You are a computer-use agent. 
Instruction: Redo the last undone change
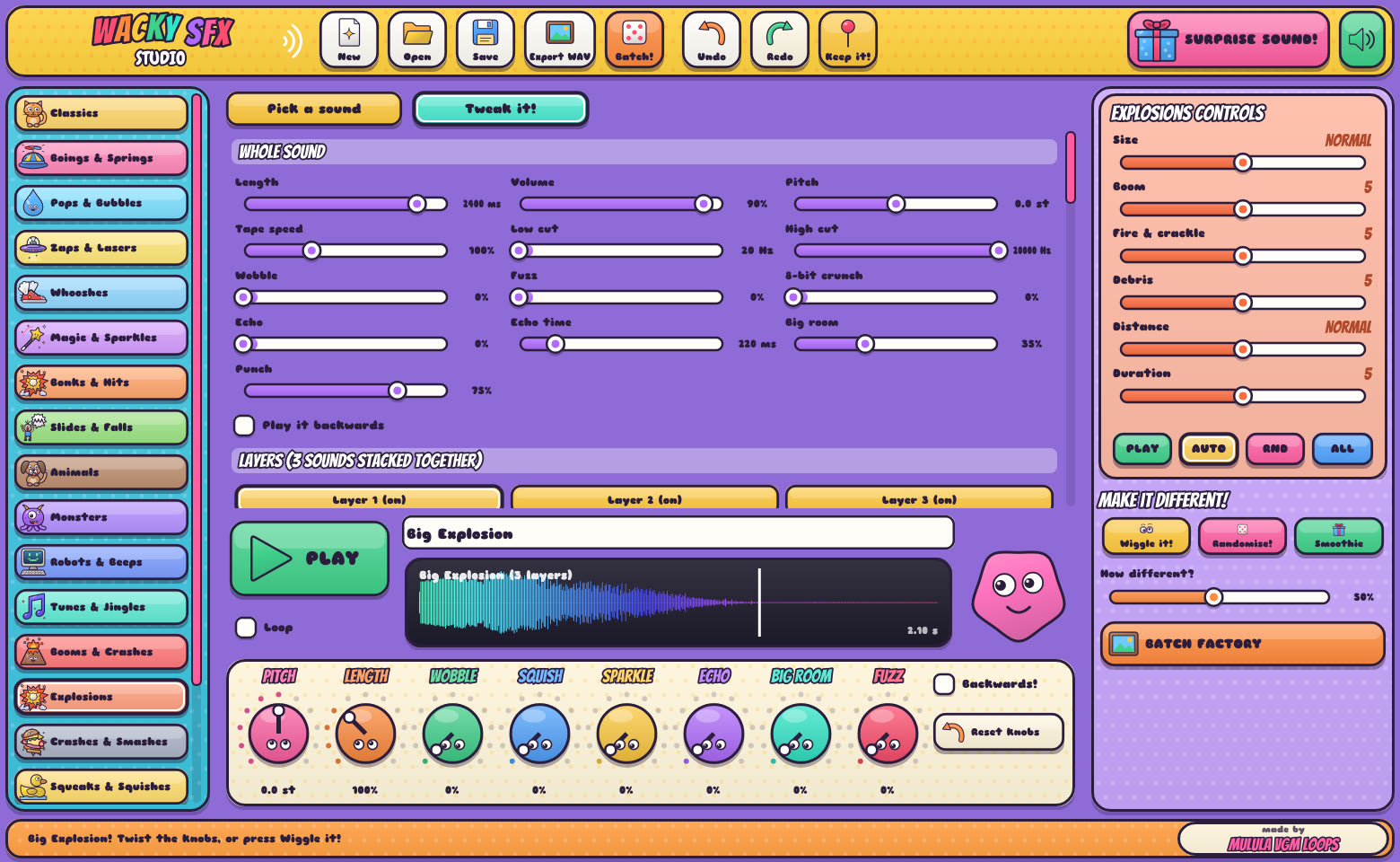(780, 40)
